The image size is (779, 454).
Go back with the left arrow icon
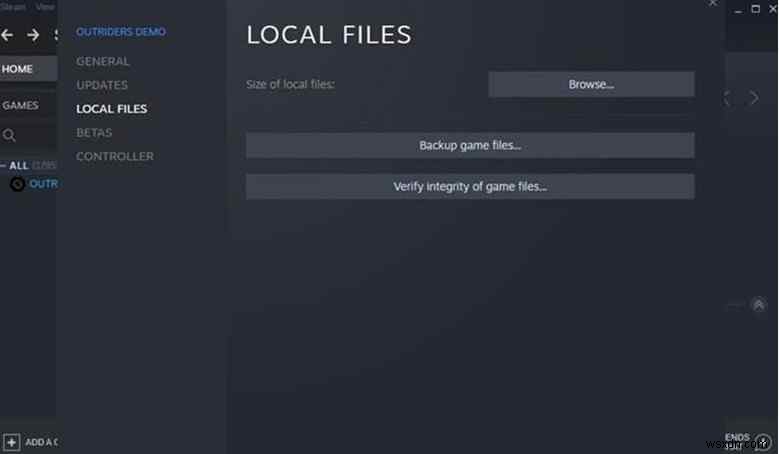point(7,35)
